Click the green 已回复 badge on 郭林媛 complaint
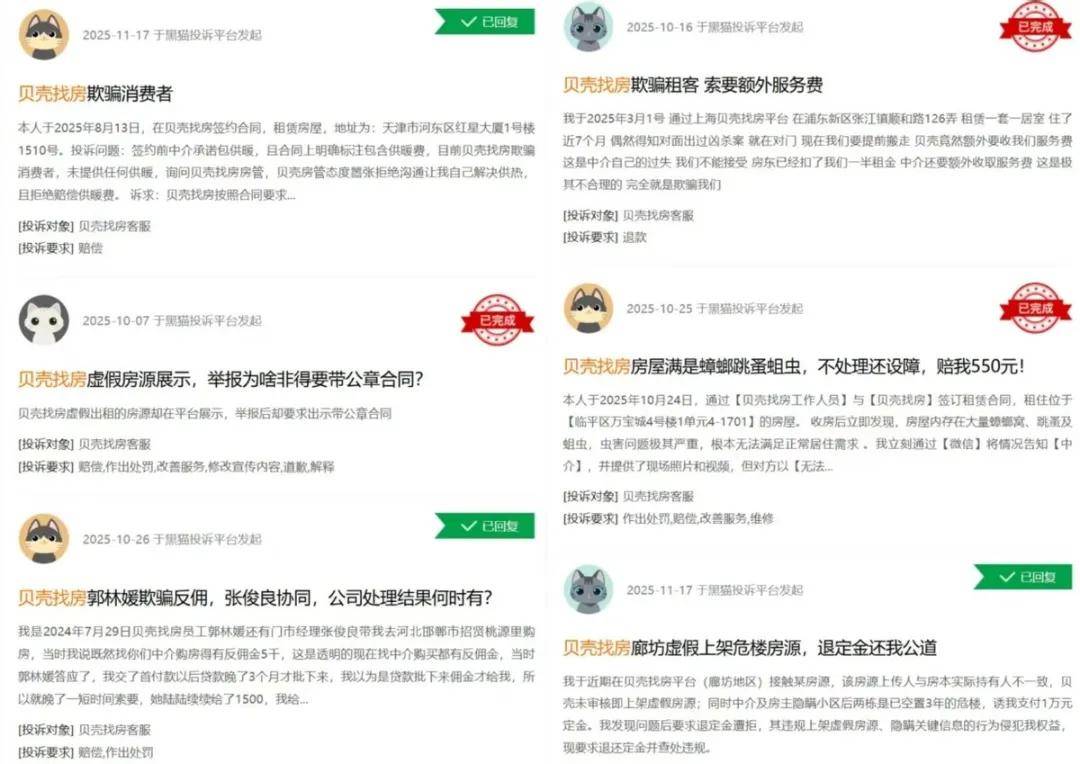The height and width of the screenshot is (764, 1080). click(x=486, y=526)
